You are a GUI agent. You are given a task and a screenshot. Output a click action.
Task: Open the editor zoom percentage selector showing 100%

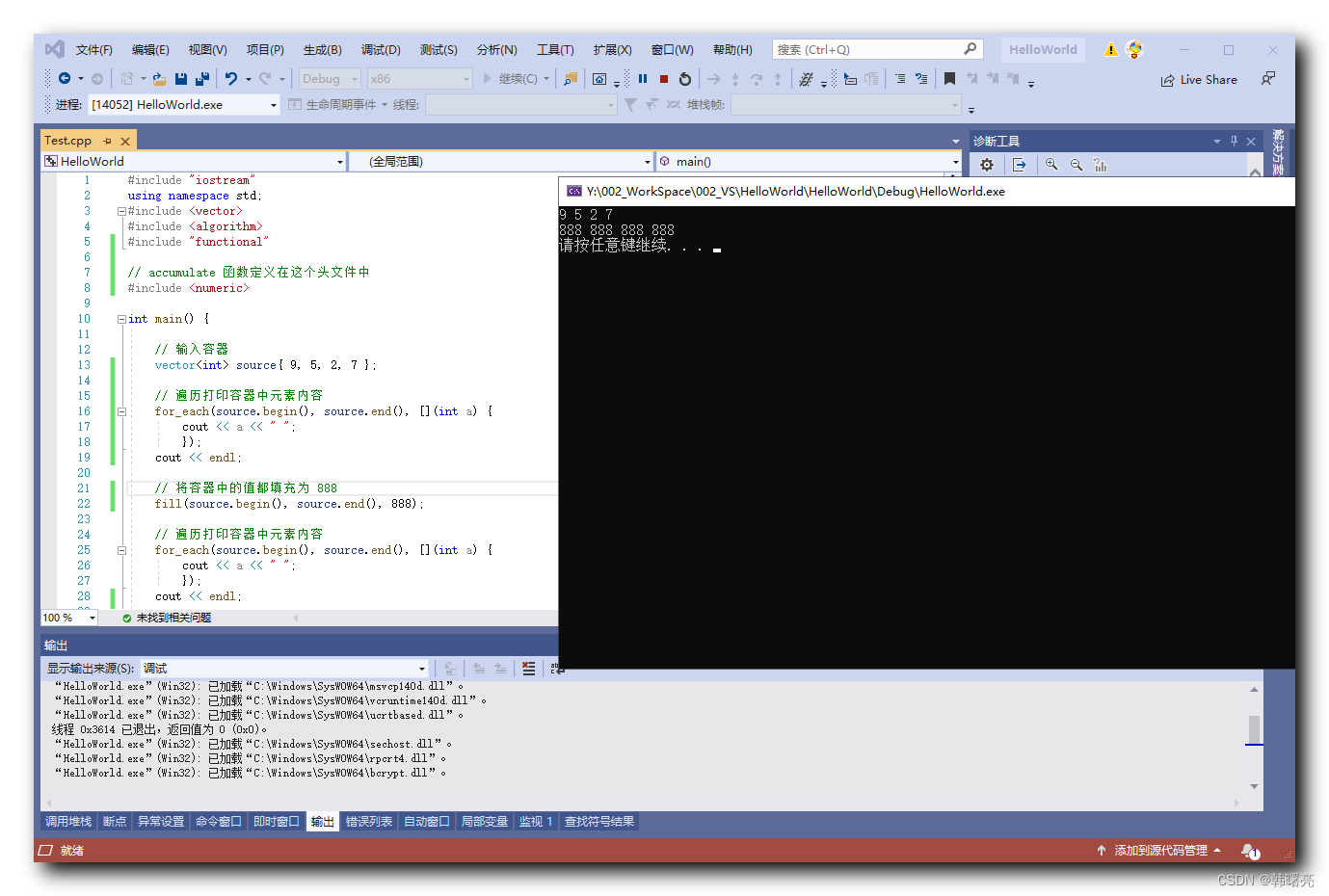(67, 618)
